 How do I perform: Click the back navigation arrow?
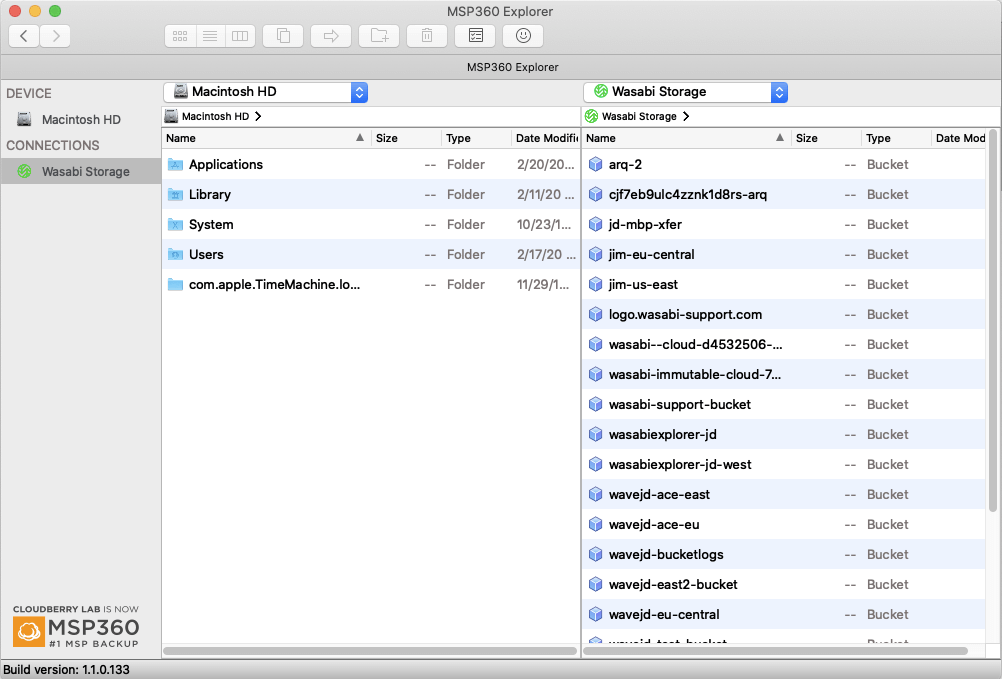[x=24, y=36]
